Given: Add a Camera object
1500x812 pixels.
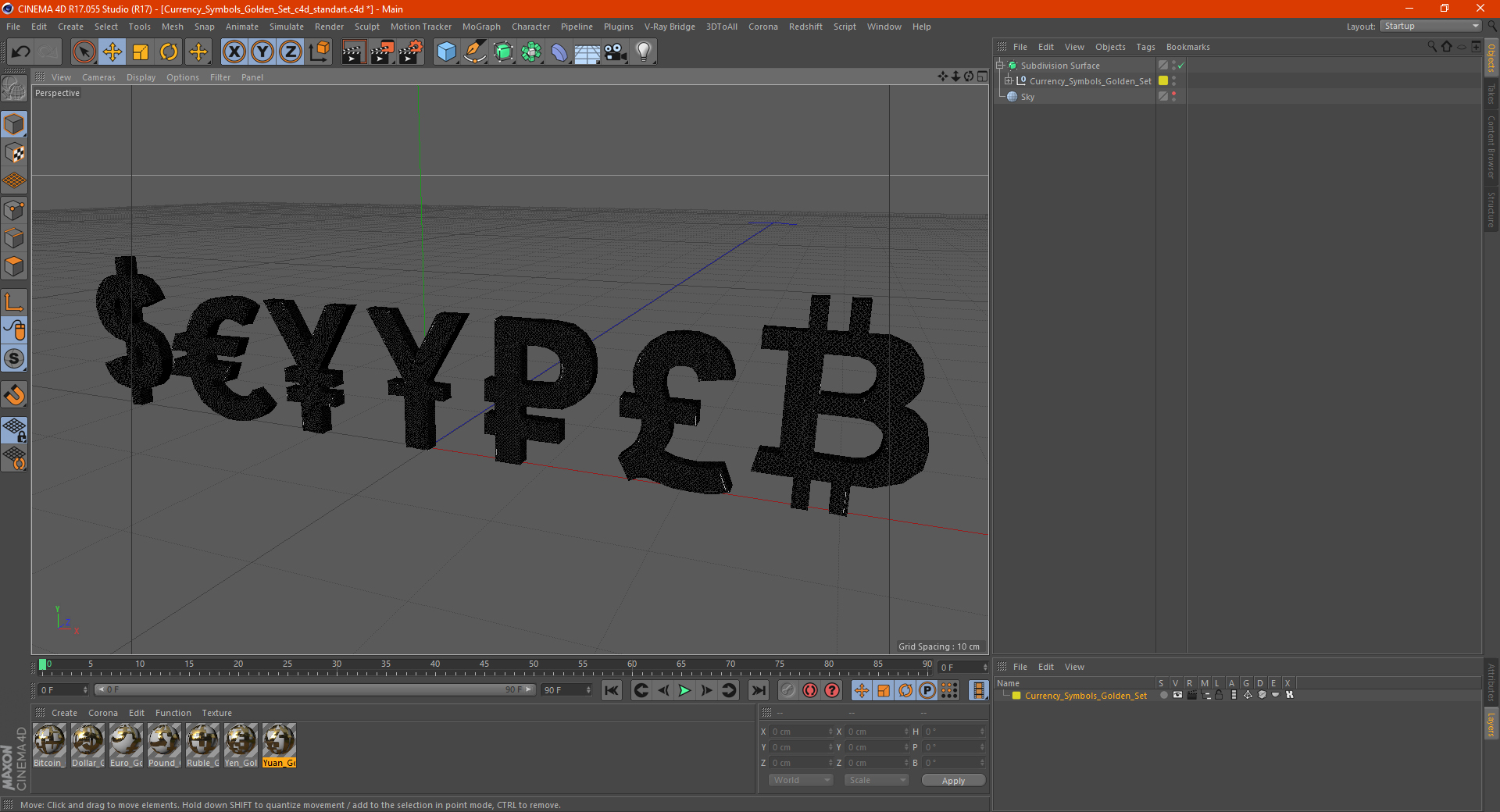Looking at the screenshot, I should [616, 52].
